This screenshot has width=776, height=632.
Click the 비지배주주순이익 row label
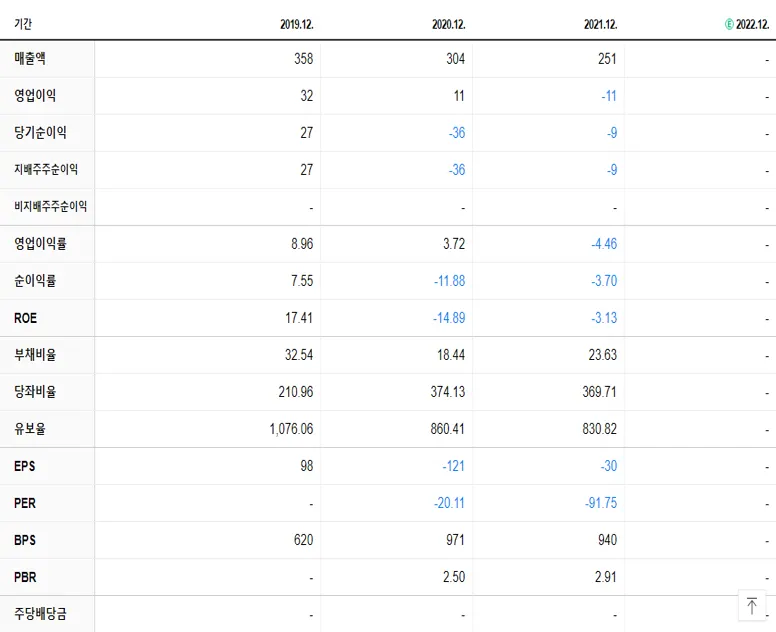[x=50, y=206]
